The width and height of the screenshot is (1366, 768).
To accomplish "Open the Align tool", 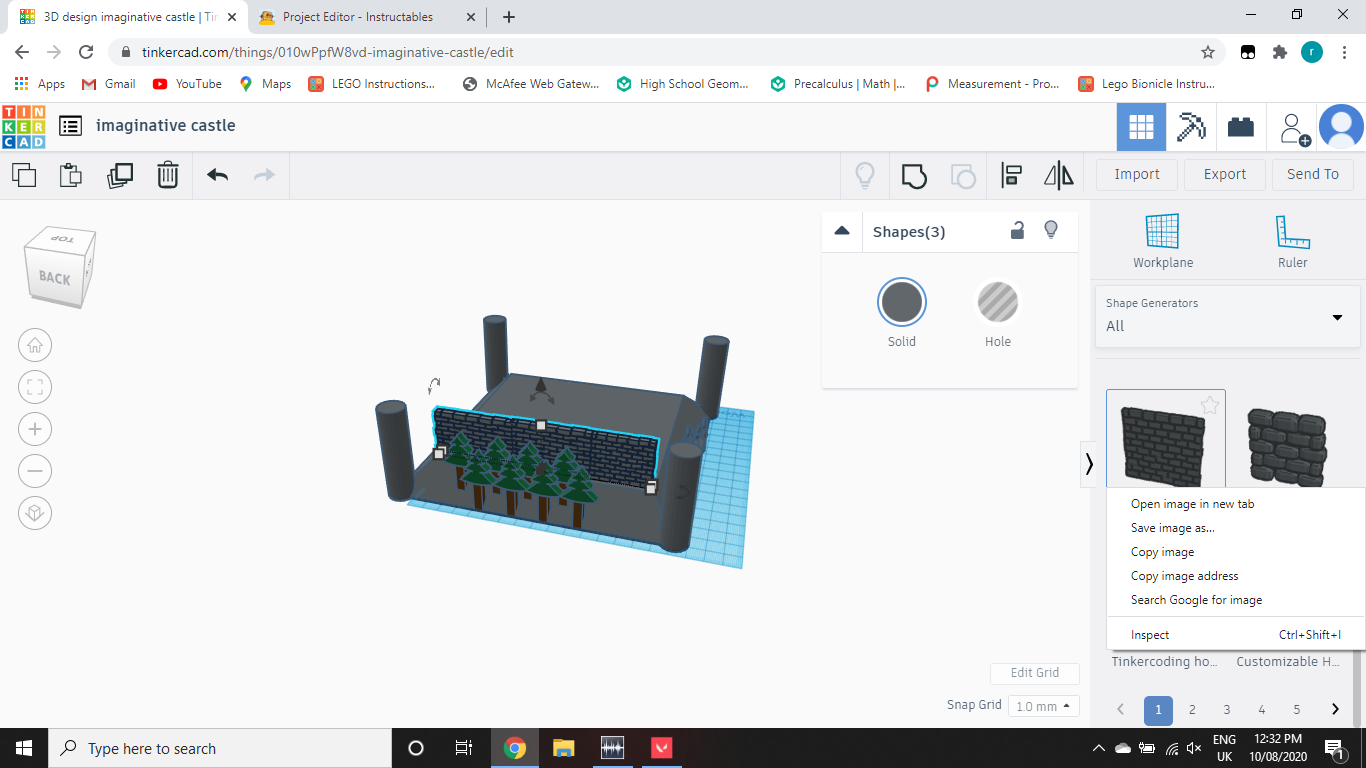I will (1011, 176).
